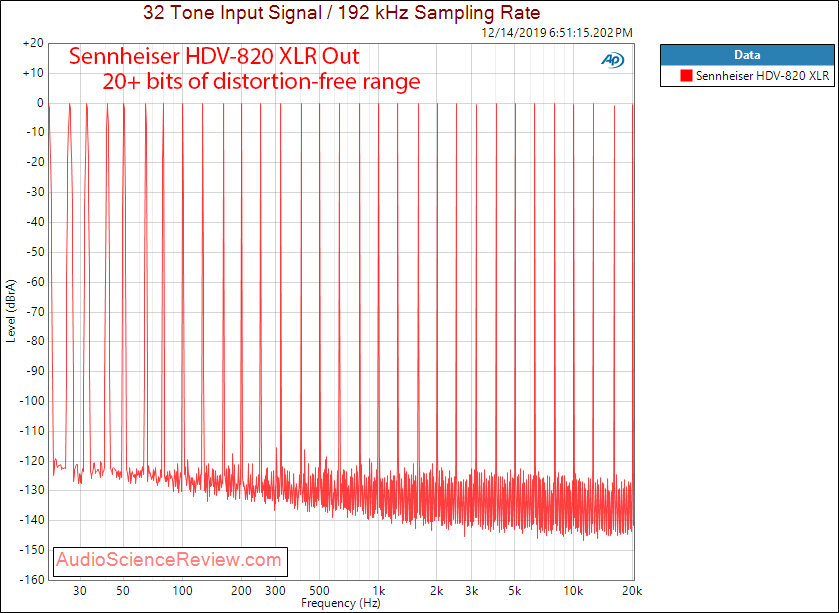This screenshot has width=839, height=613.
Task: Click the "-30" y-axis tick label
Action: pyautogui.click(x=35, y=192)
